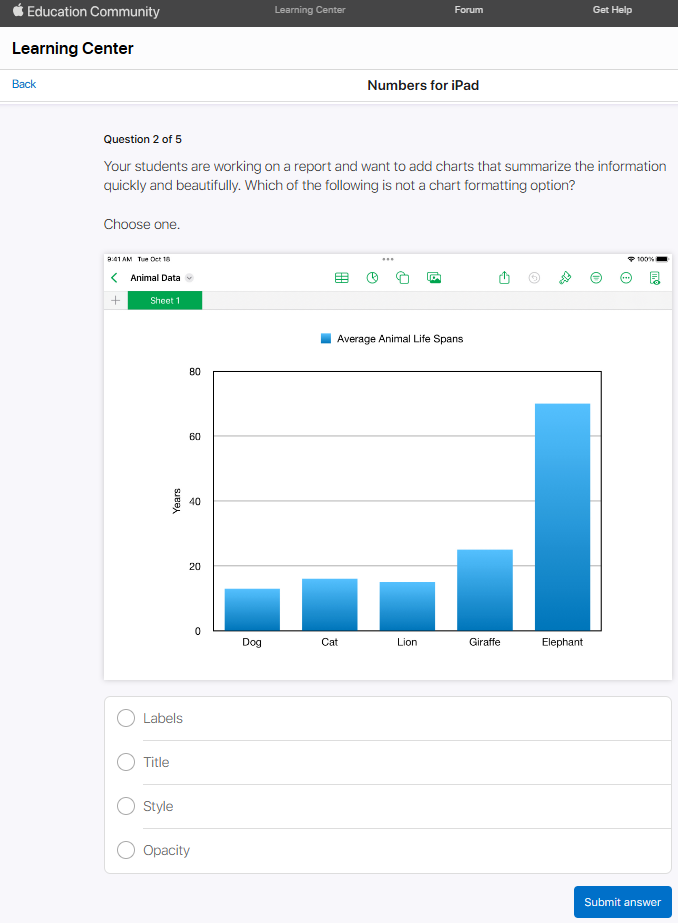Image resolution: width=678 pixels, height=923 pixels.
Task: Click the blue legend color swatch
Action: pos(325,338)
